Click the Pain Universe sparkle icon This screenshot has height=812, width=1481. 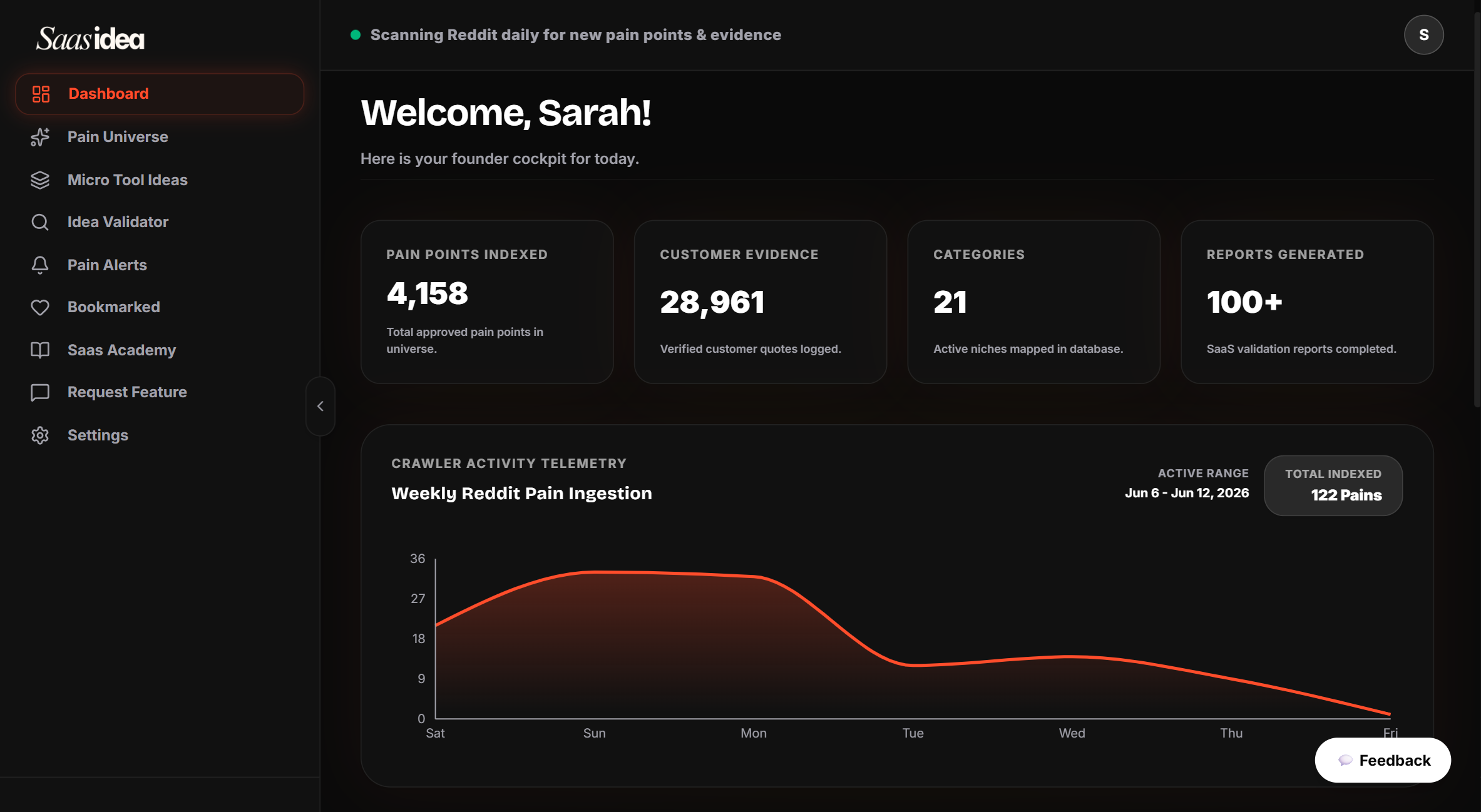point(40,137)
